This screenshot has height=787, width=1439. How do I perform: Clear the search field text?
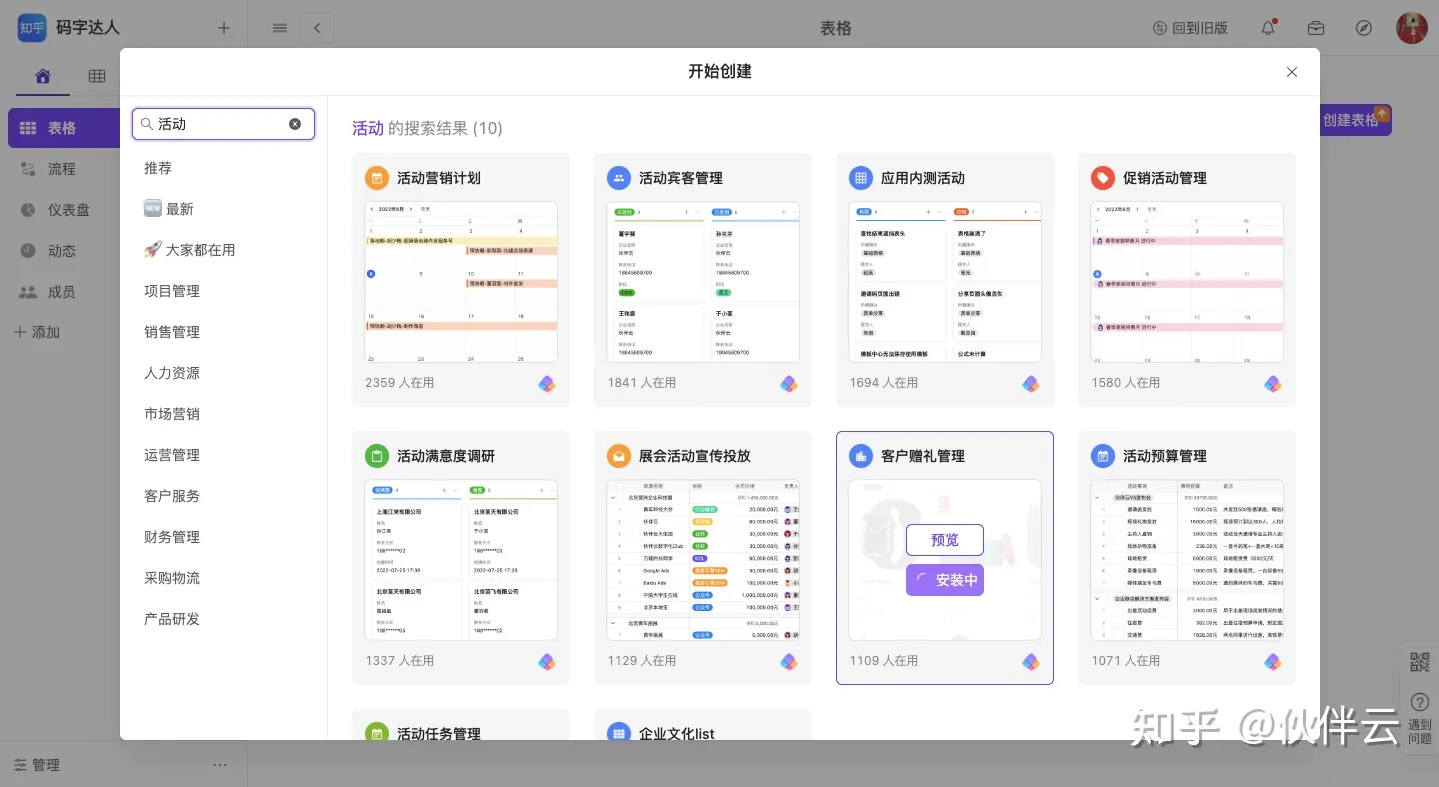click(295, 124)
